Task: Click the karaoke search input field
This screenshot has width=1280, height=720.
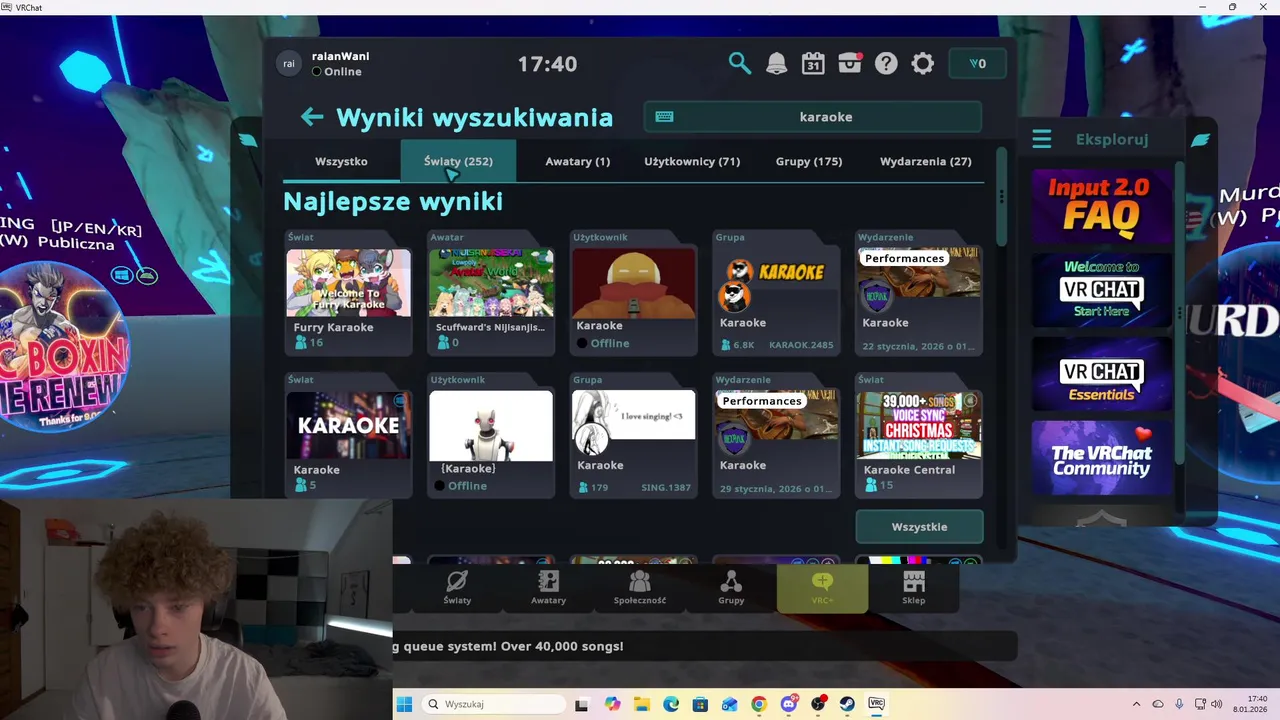Action: 813,117
